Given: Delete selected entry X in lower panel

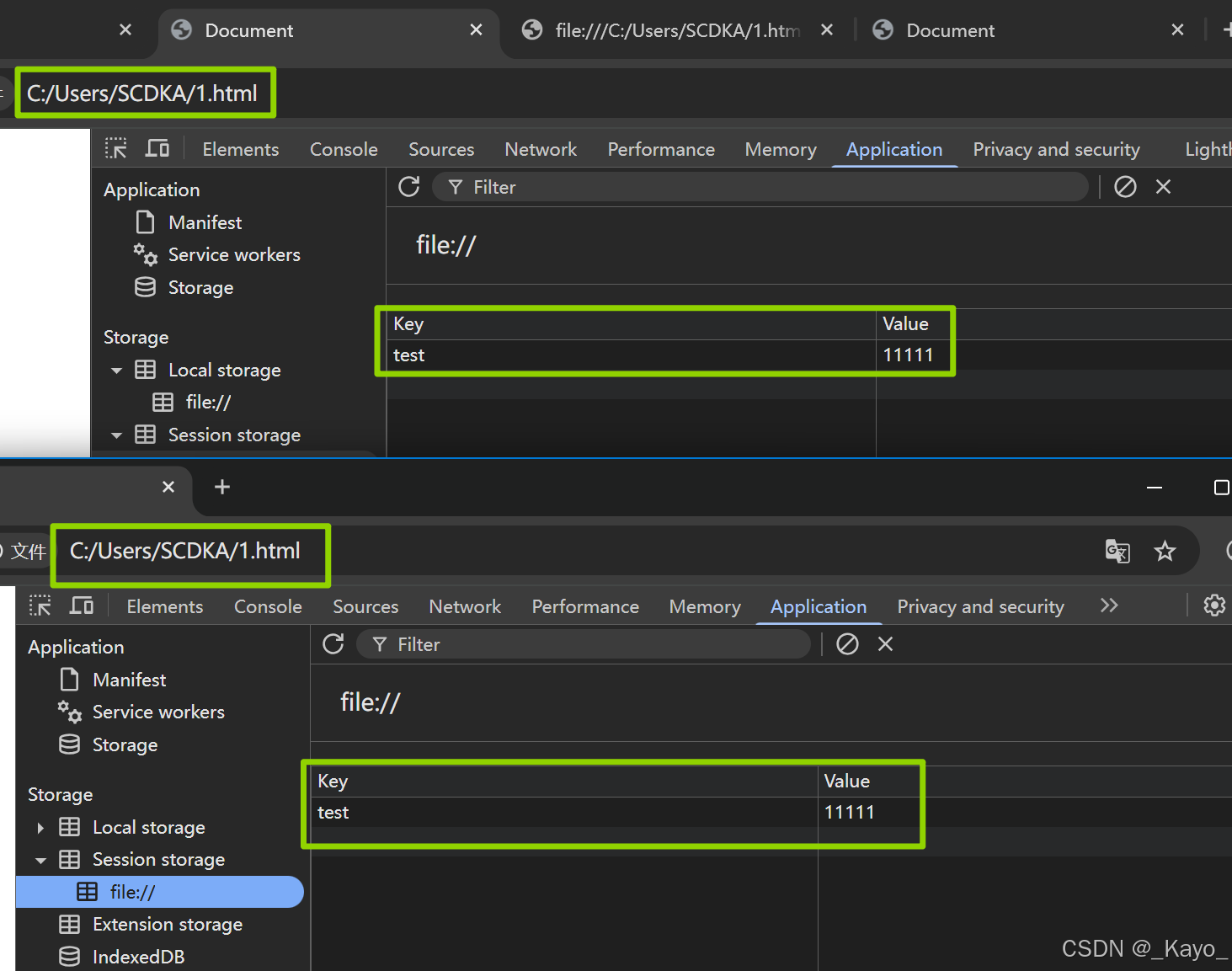Looking at the screenshot, I should pos(885,644).
